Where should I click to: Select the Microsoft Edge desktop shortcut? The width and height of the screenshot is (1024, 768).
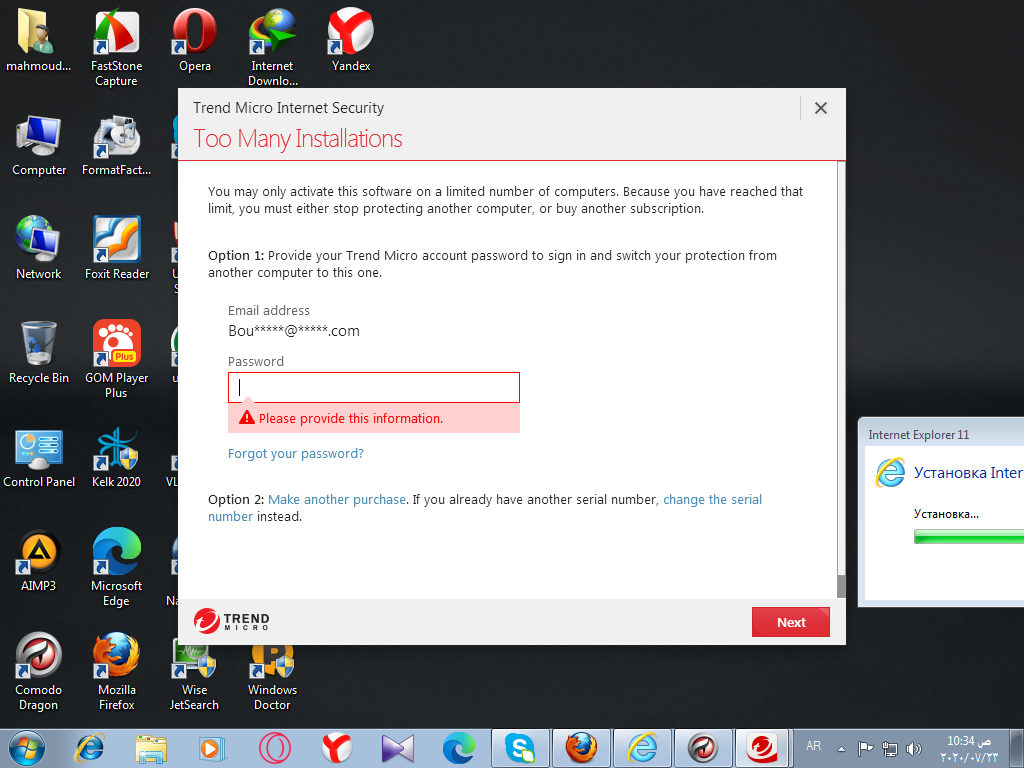pos(116,567)
